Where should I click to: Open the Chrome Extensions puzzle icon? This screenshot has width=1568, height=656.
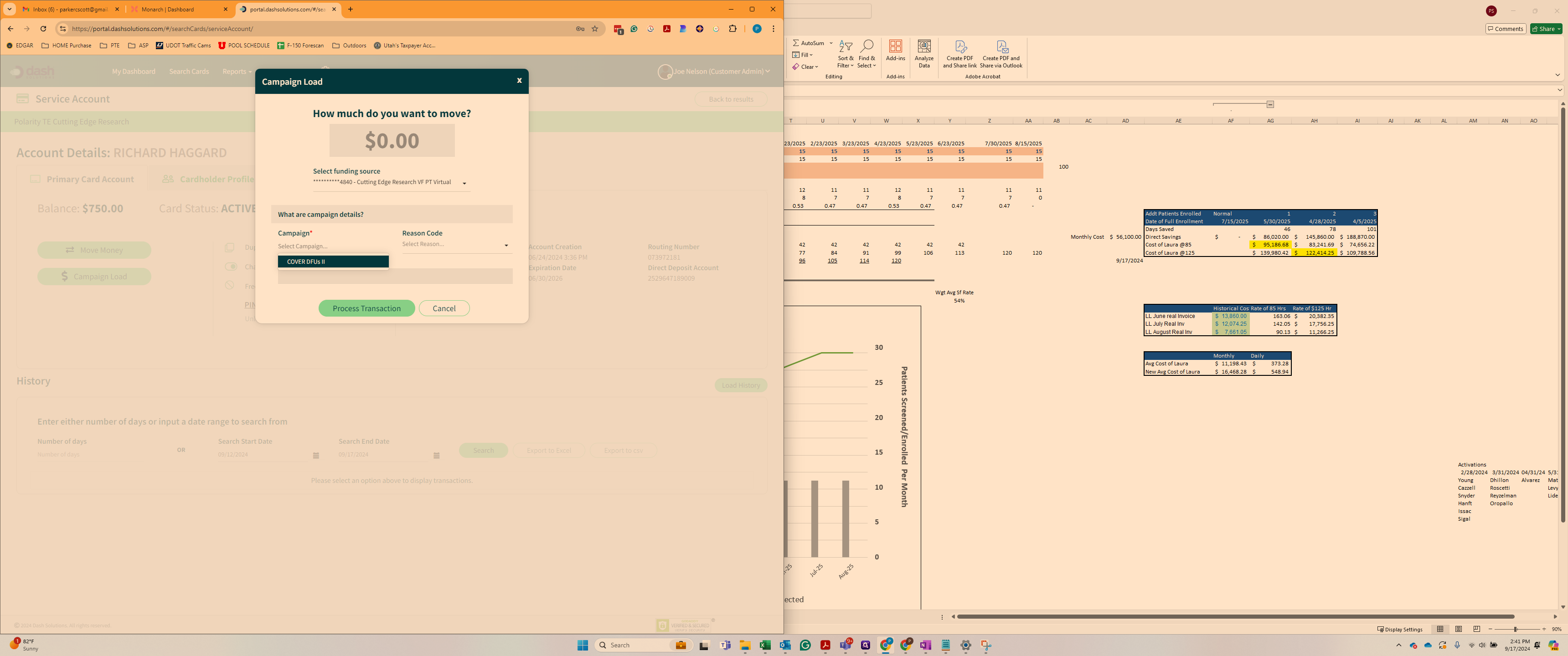pos(732,29)
